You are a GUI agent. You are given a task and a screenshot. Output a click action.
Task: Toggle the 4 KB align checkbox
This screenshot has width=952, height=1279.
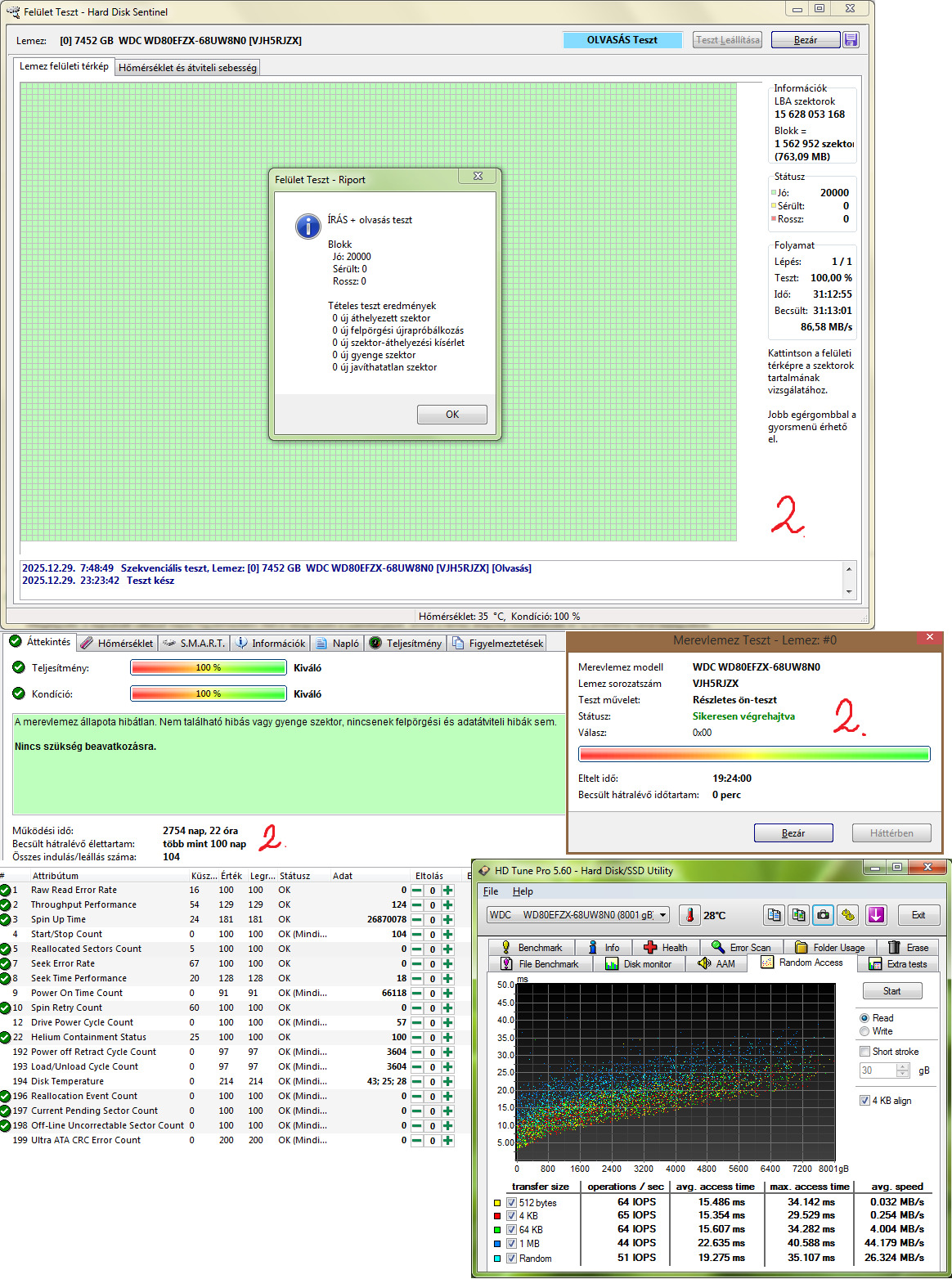coord(864,1101)
